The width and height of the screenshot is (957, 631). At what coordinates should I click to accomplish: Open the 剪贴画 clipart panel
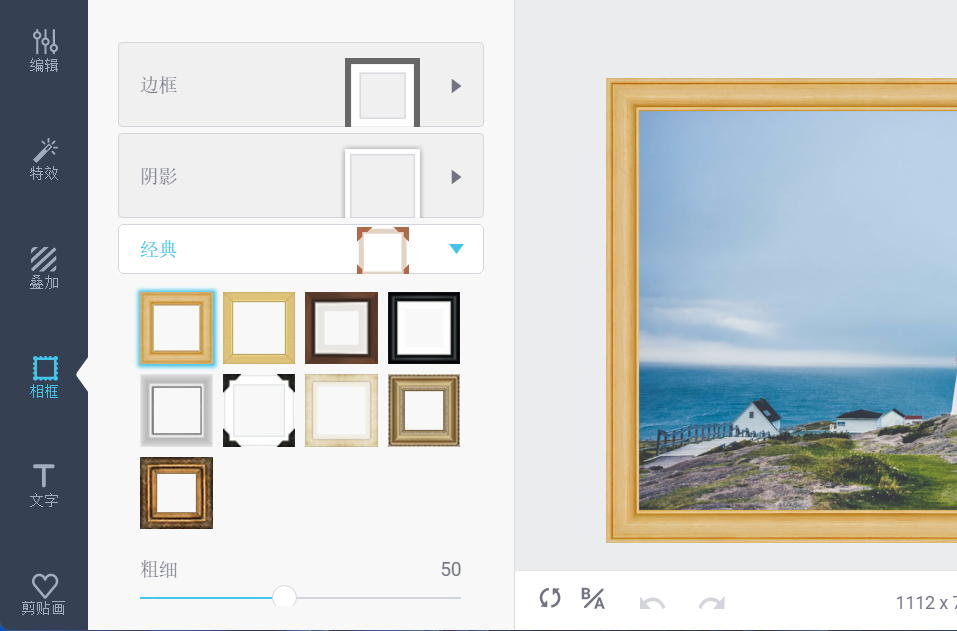(44, 594)
